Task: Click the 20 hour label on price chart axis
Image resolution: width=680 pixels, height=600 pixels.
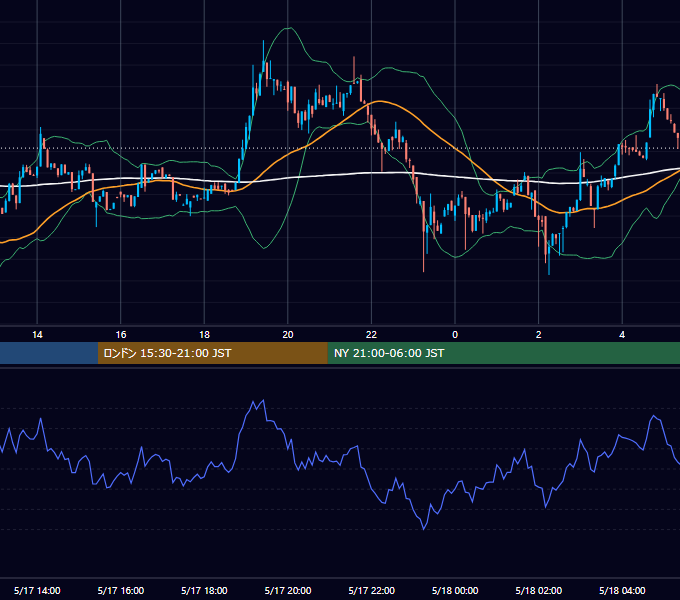Action: [x=288, y=335]
